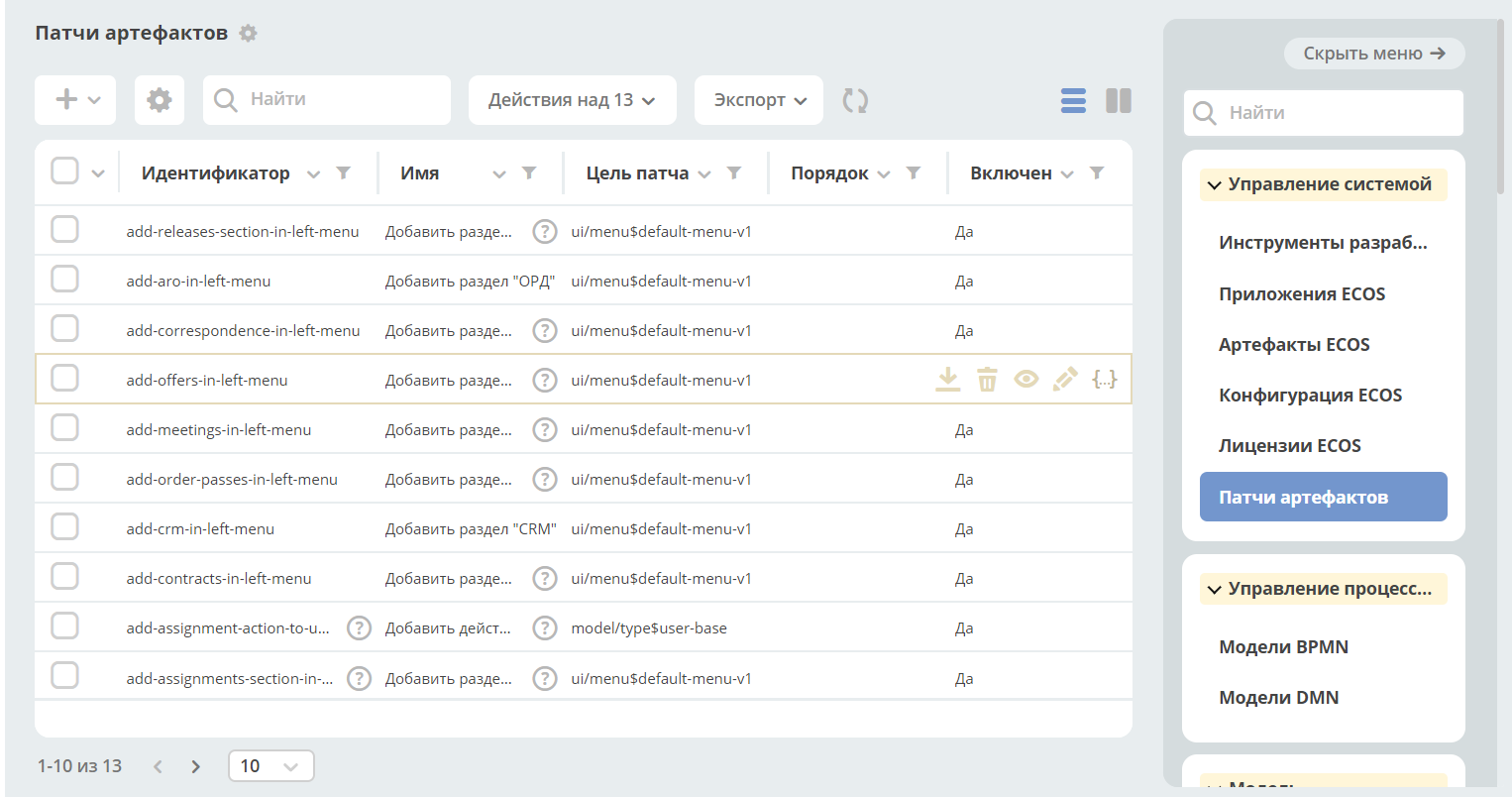
Task: Check the add-aro-in-left-menu row
Action: coord(64,279)
